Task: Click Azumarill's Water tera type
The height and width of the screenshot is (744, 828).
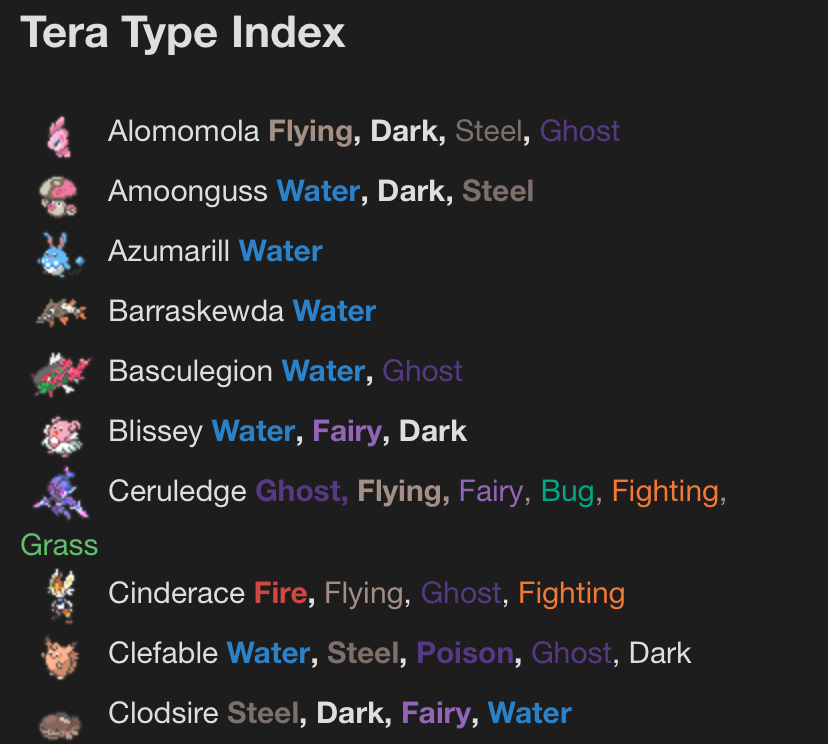Action: coord(281,251)
